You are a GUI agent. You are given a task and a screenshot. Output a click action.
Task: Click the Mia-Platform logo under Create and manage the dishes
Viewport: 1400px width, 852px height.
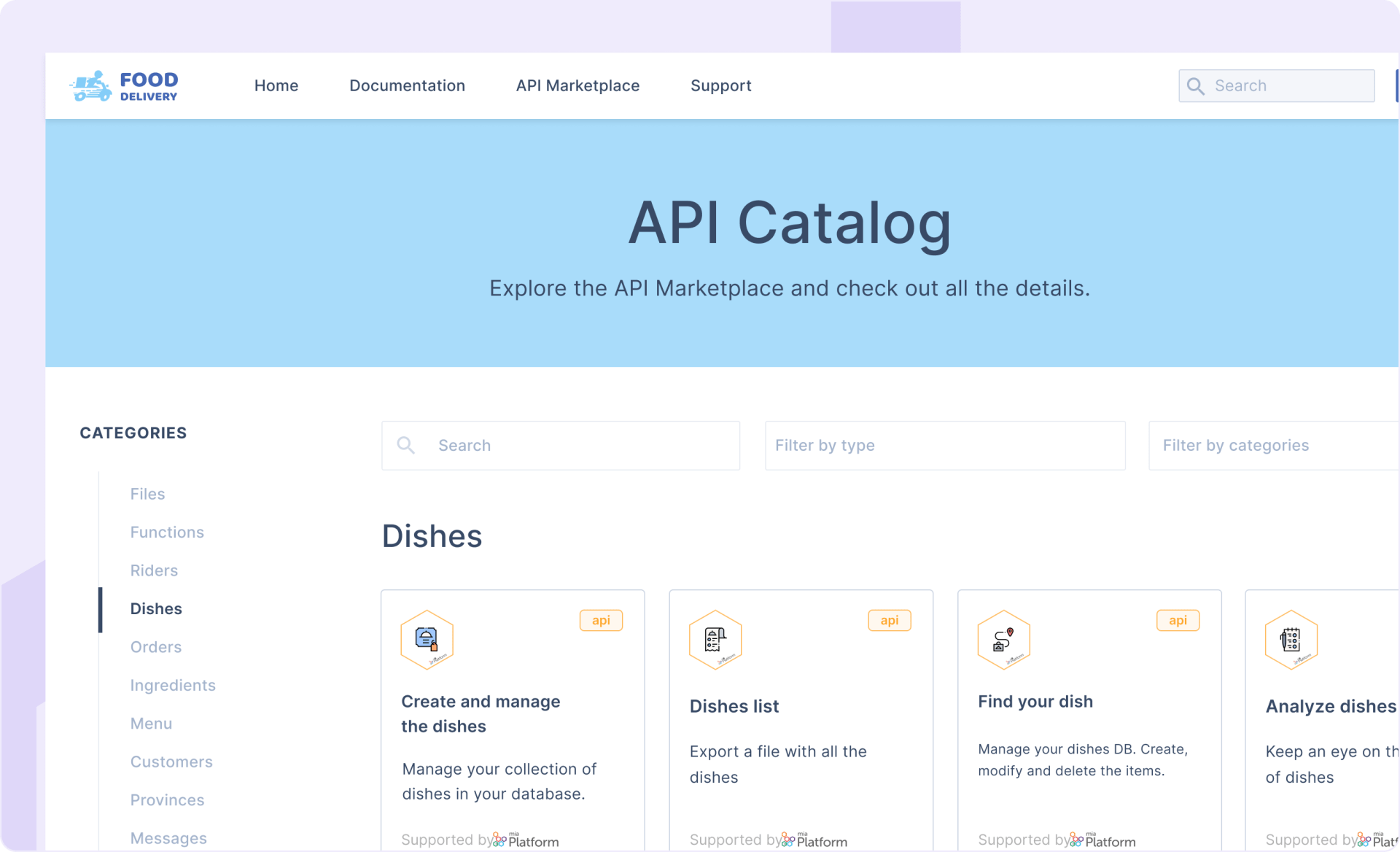(x=526, y=840)
